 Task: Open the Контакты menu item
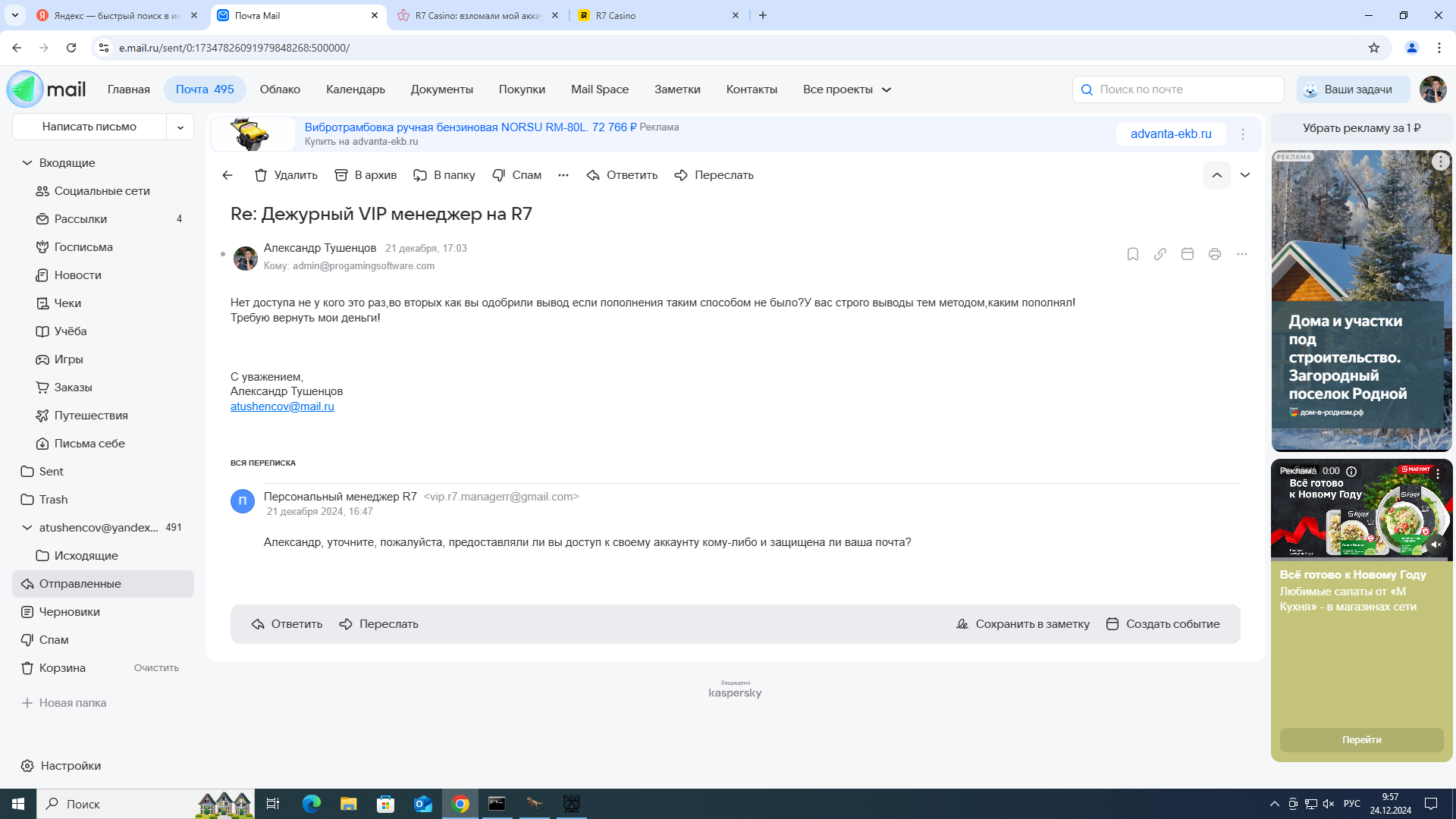pyautogui.click(x=752, y=89)
